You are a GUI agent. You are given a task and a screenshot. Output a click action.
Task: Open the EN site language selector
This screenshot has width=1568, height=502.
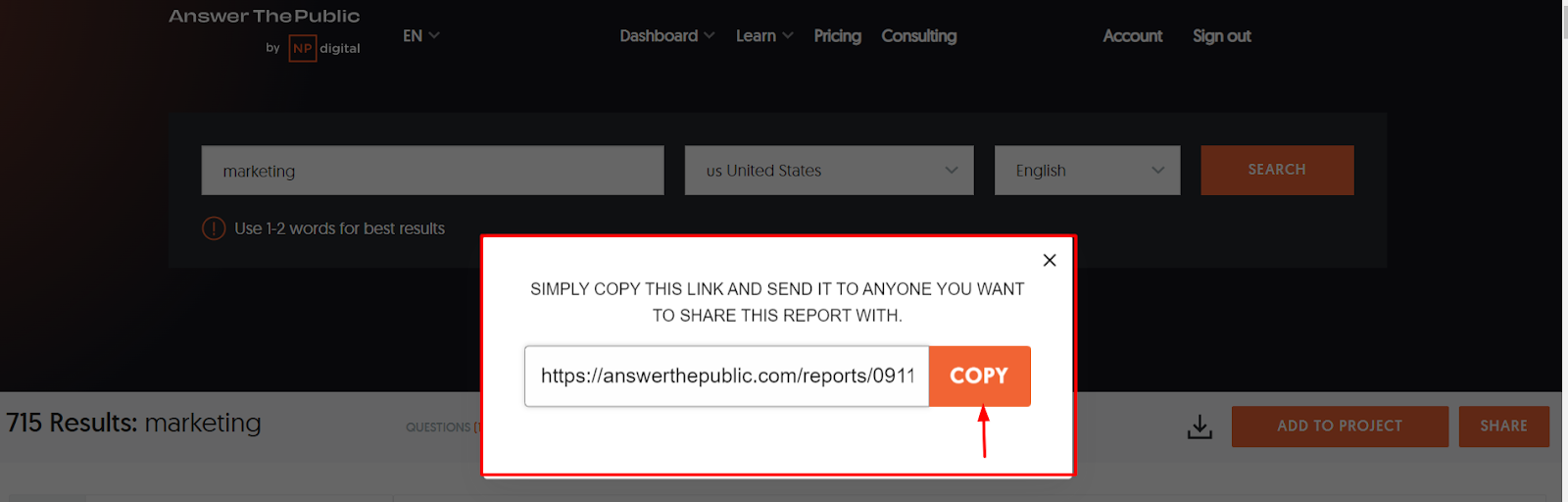point(420,36)
